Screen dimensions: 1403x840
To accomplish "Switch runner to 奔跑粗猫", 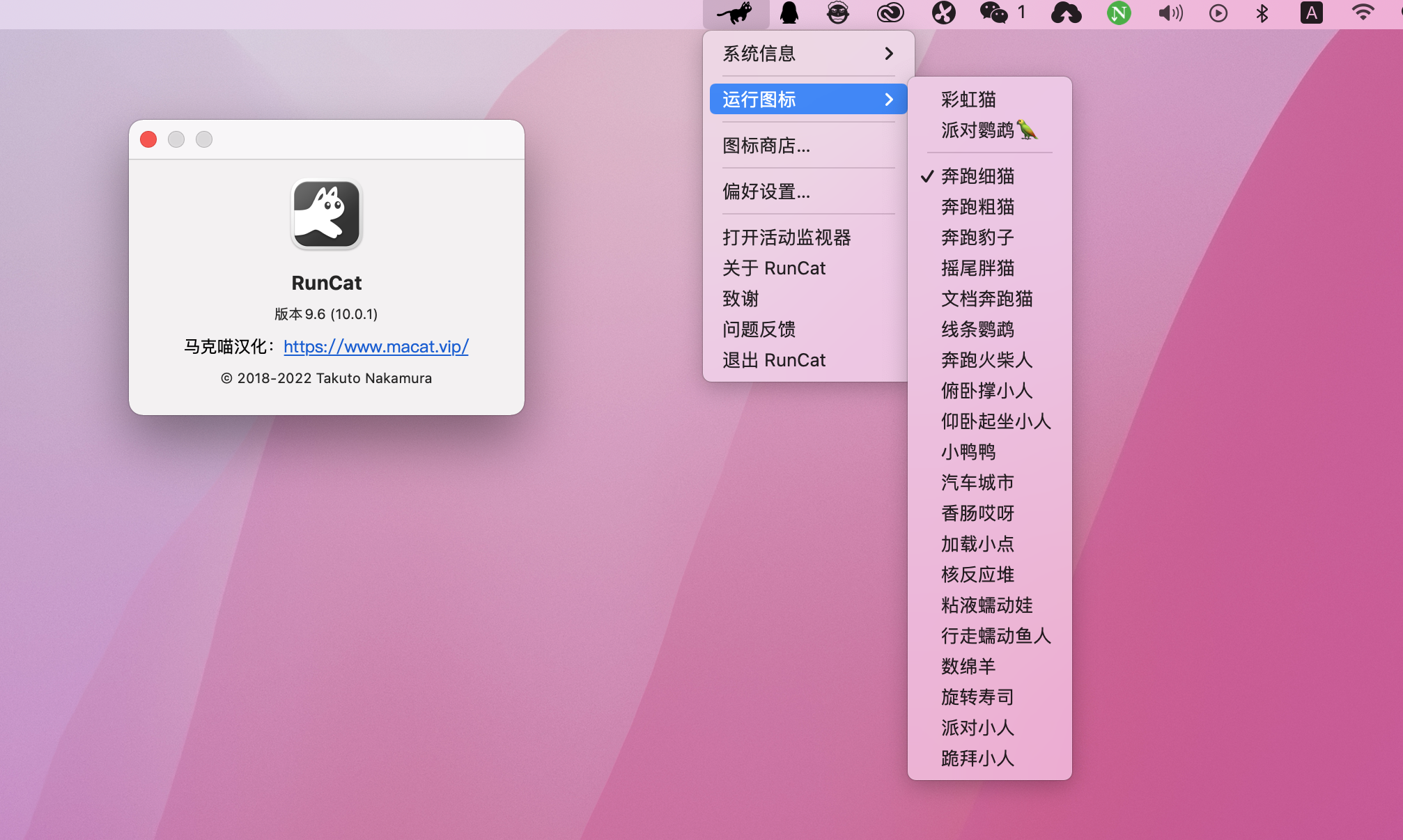I will point(977,207).
